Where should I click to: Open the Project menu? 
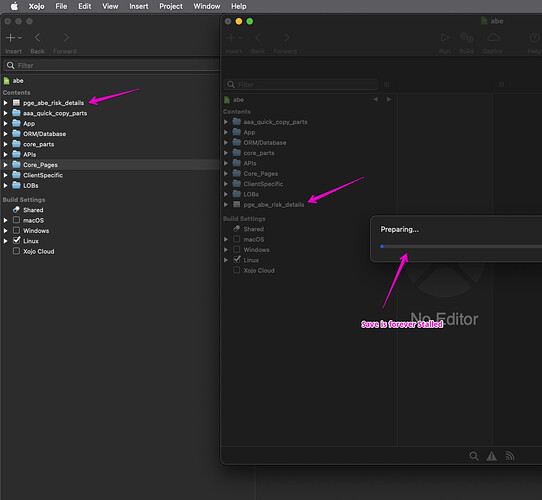coord(171,6)
